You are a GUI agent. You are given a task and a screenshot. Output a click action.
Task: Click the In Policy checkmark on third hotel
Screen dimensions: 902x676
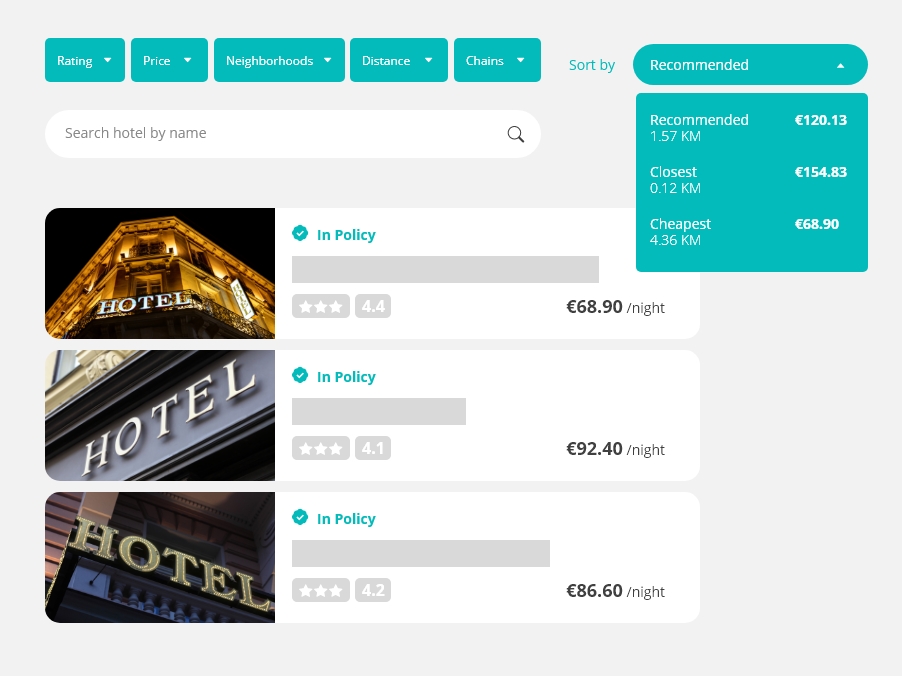(x=300, y=517)
